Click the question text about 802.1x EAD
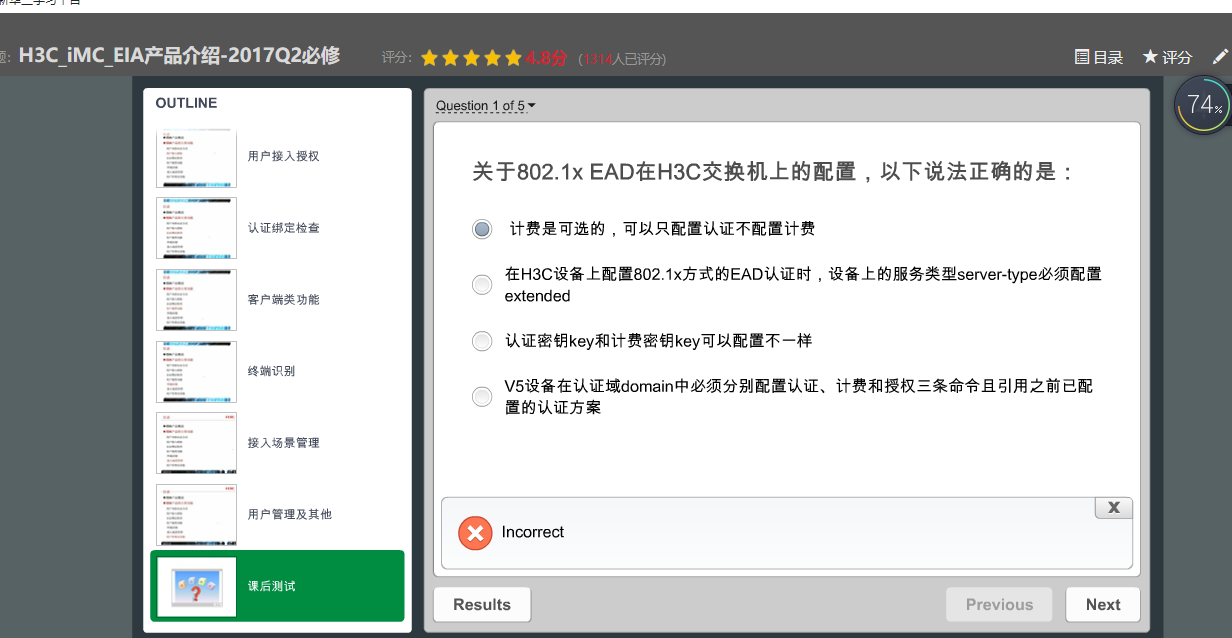The width and height of the screenshot is (1232, 638). click(x=773, y=172)
